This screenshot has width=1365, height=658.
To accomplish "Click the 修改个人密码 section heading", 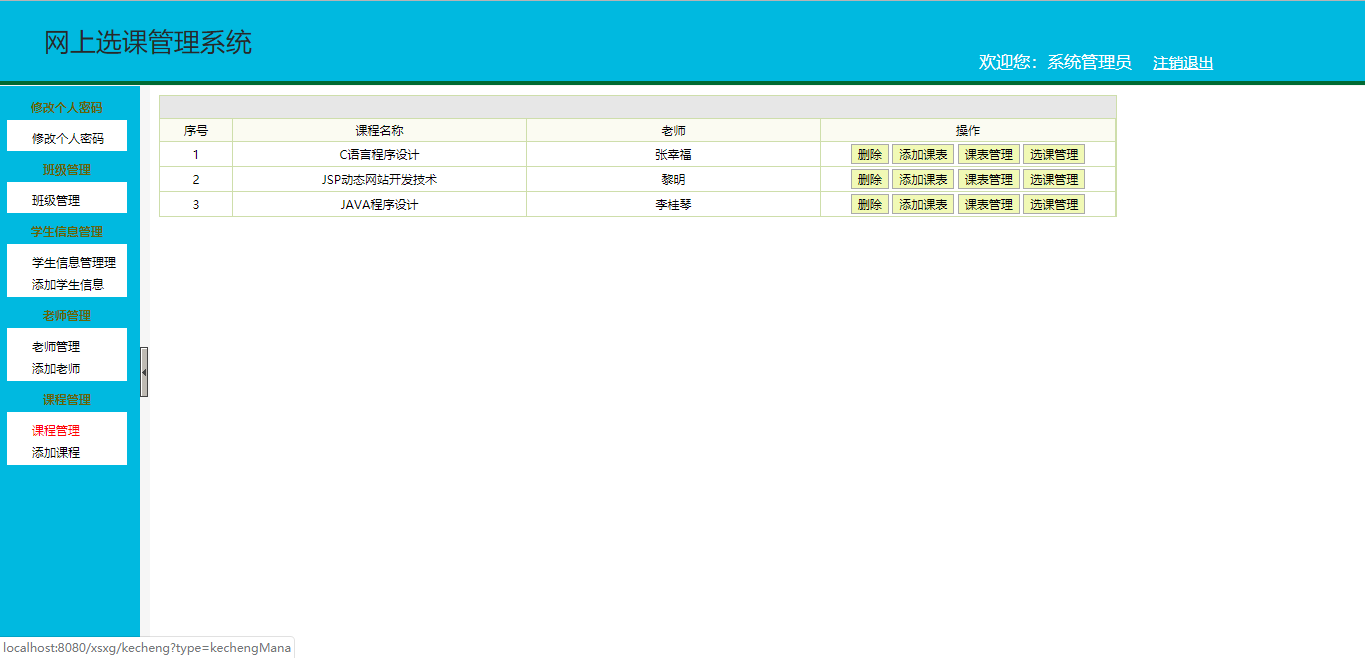I will (67, 107).
